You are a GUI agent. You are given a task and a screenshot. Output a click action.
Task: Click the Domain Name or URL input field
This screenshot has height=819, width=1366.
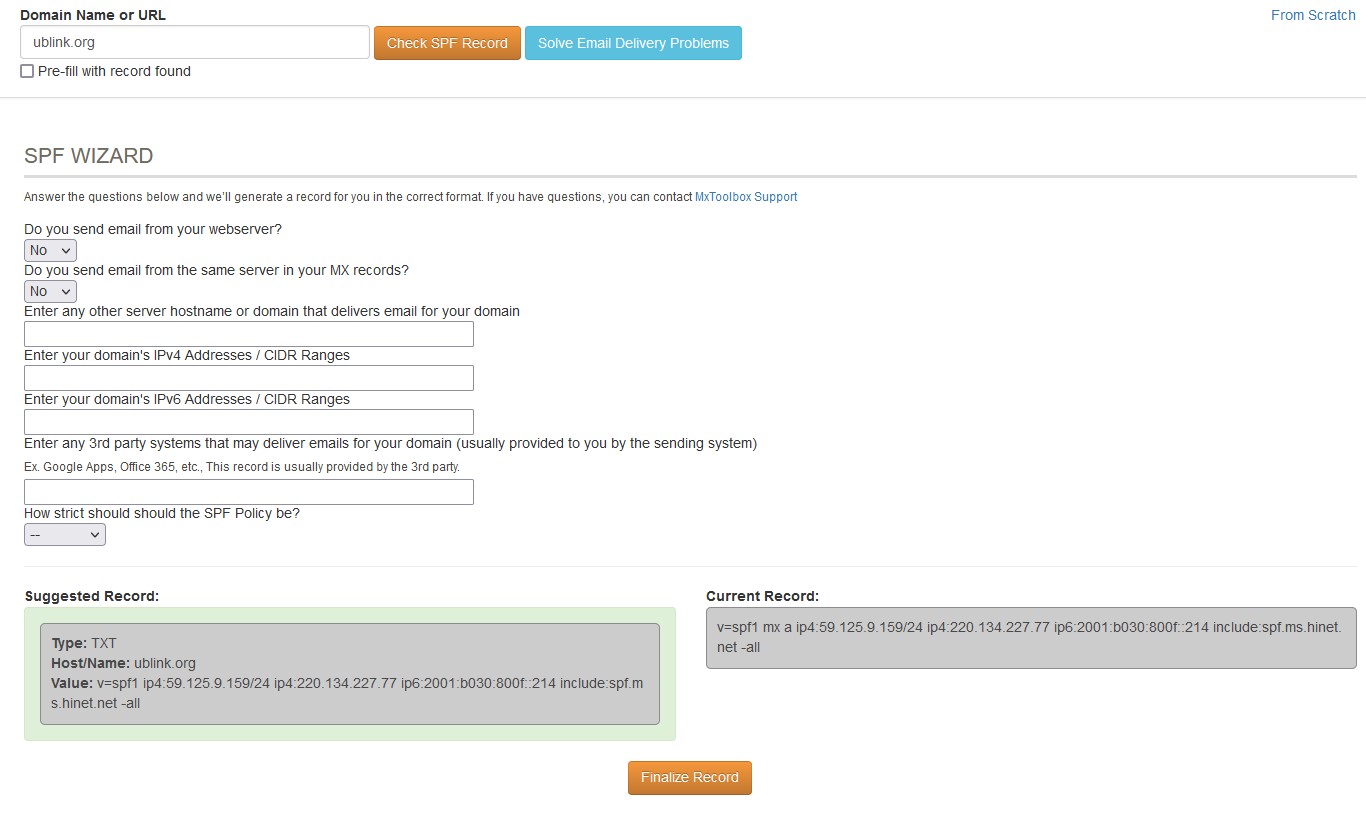[195, 43]
